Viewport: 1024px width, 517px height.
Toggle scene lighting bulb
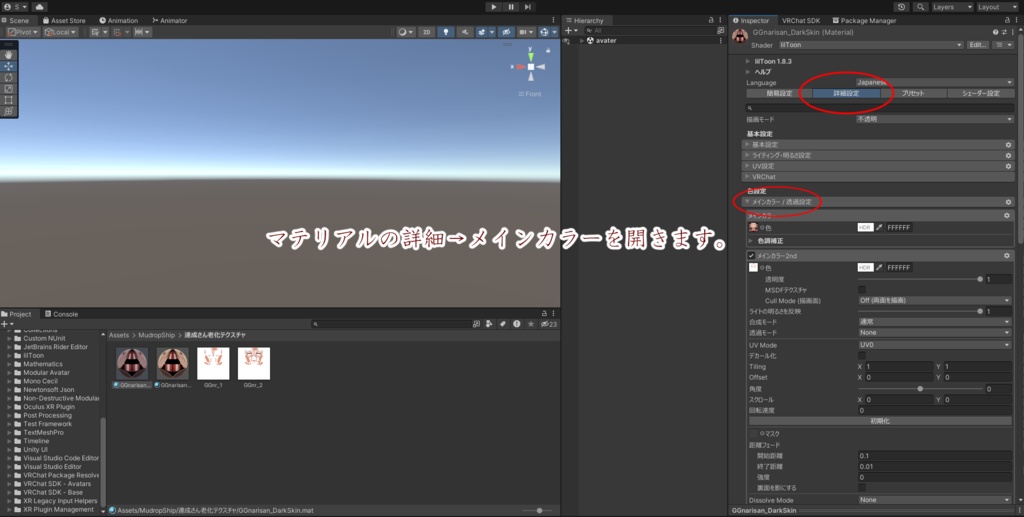pos(446,32)
